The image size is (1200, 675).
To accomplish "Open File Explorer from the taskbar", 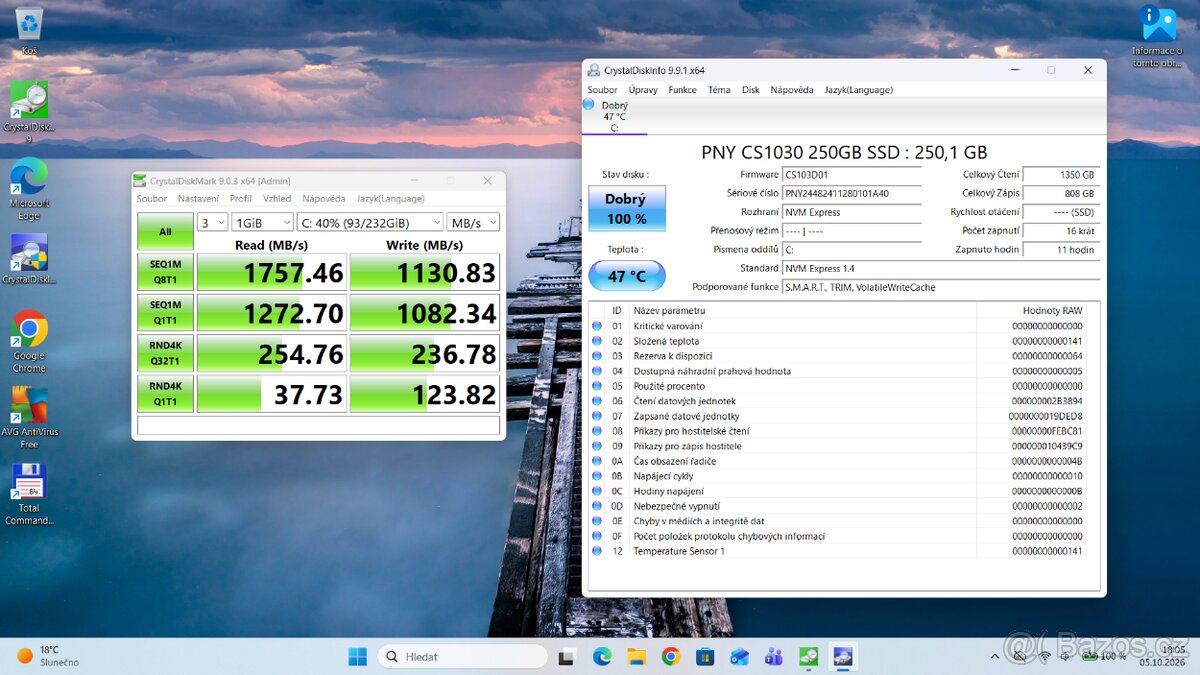I will point(636,657).
